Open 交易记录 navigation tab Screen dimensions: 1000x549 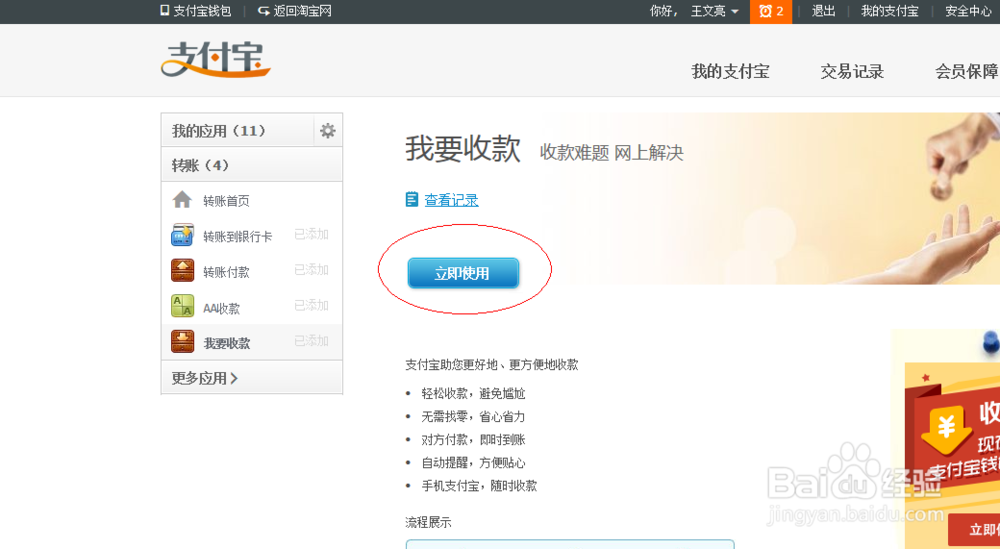click(x=852, y=71)
